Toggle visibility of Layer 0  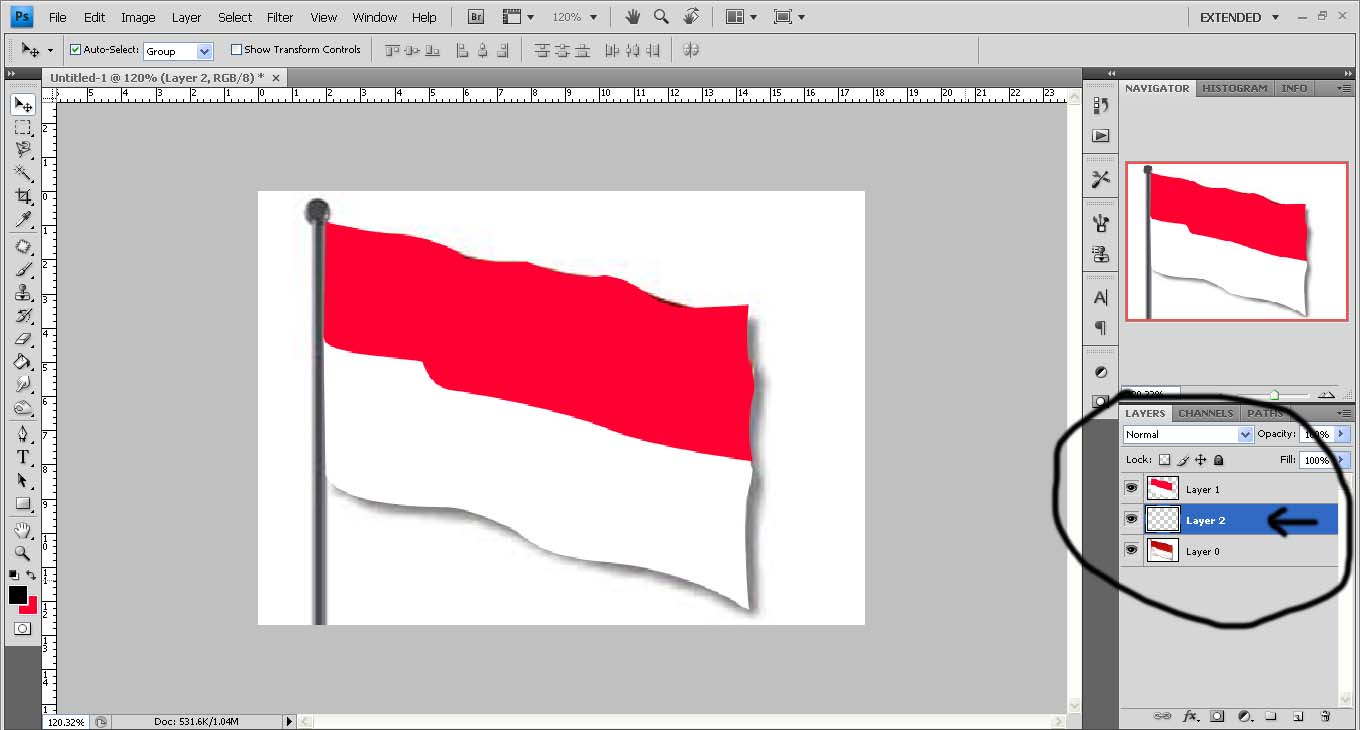coord(1131,551)
